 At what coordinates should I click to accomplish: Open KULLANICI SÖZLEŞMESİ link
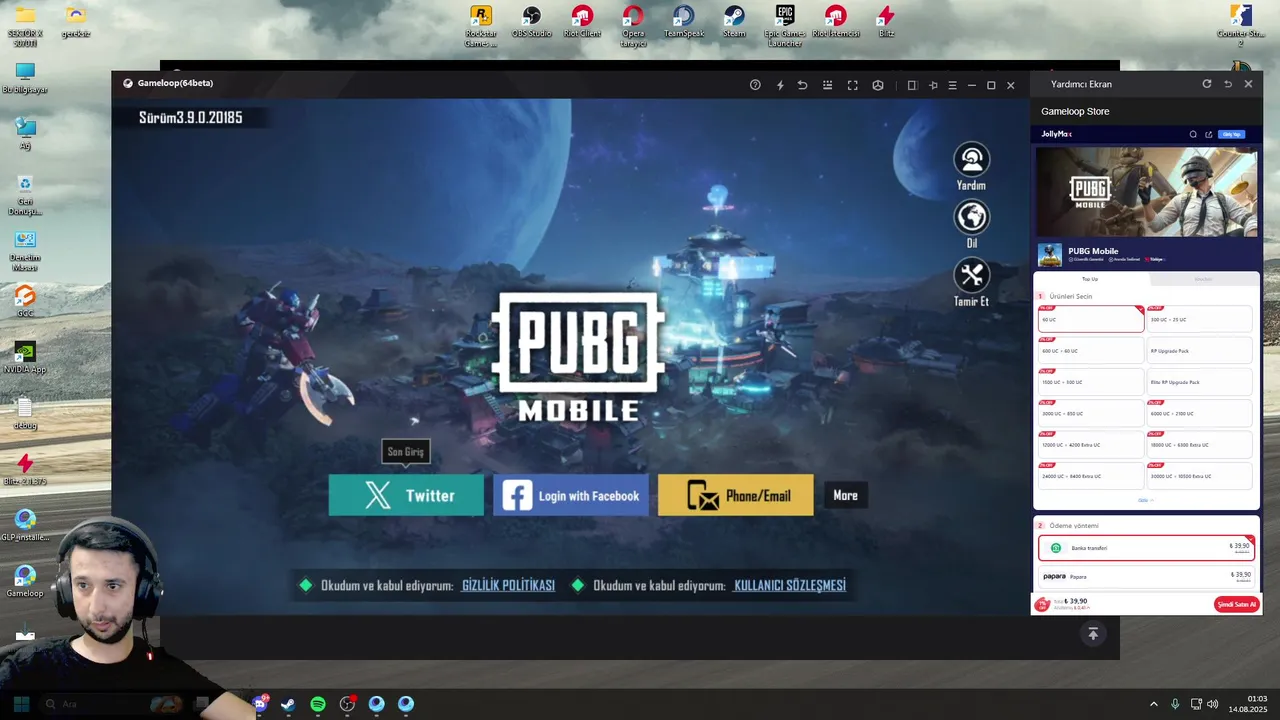click(x=790, y=585)
